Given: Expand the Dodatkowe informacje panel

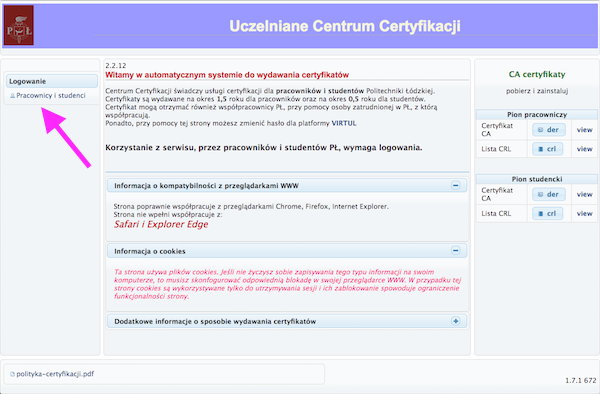Looking at the screenshot, I should [x=455, y=321].
